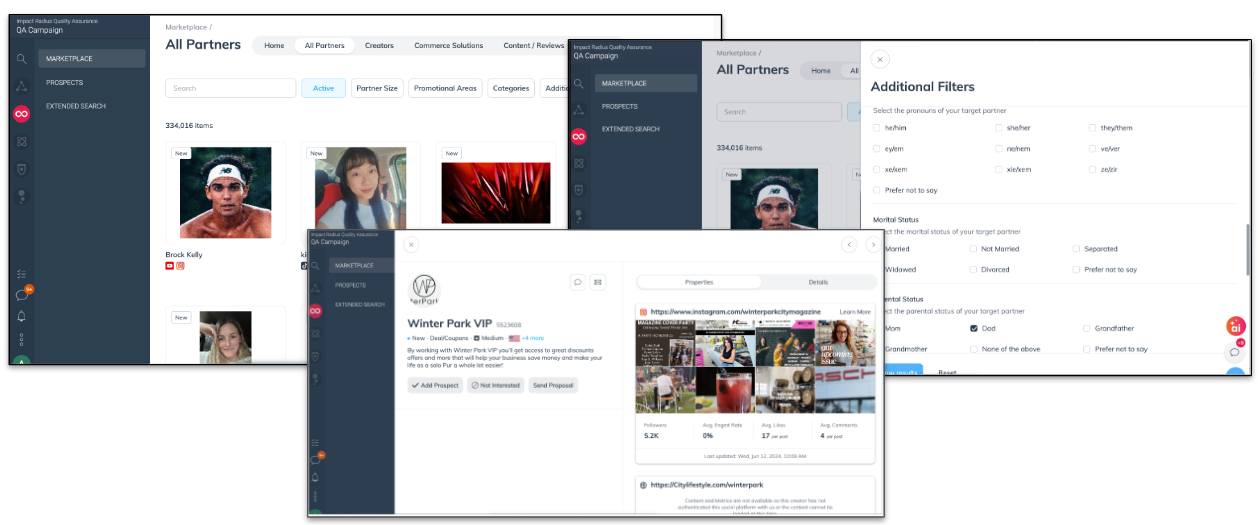Expand +4 more link on Winter Park VIP
Screen dimensions: 1260x525
point(532,339)
